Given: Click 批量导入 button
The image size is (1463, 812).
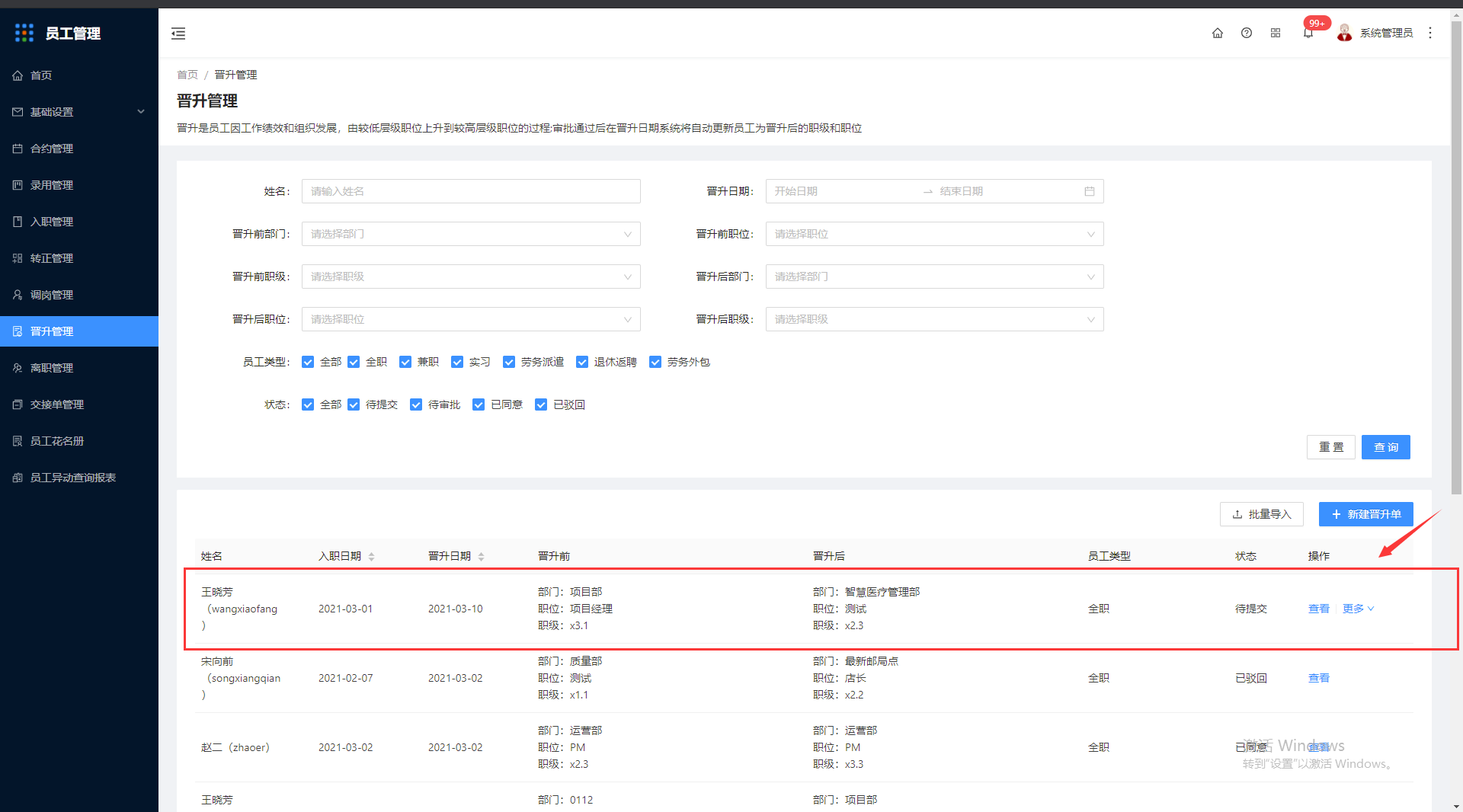Looking at the screenshot, I should pyautogui.click(x=1261, y=514).
